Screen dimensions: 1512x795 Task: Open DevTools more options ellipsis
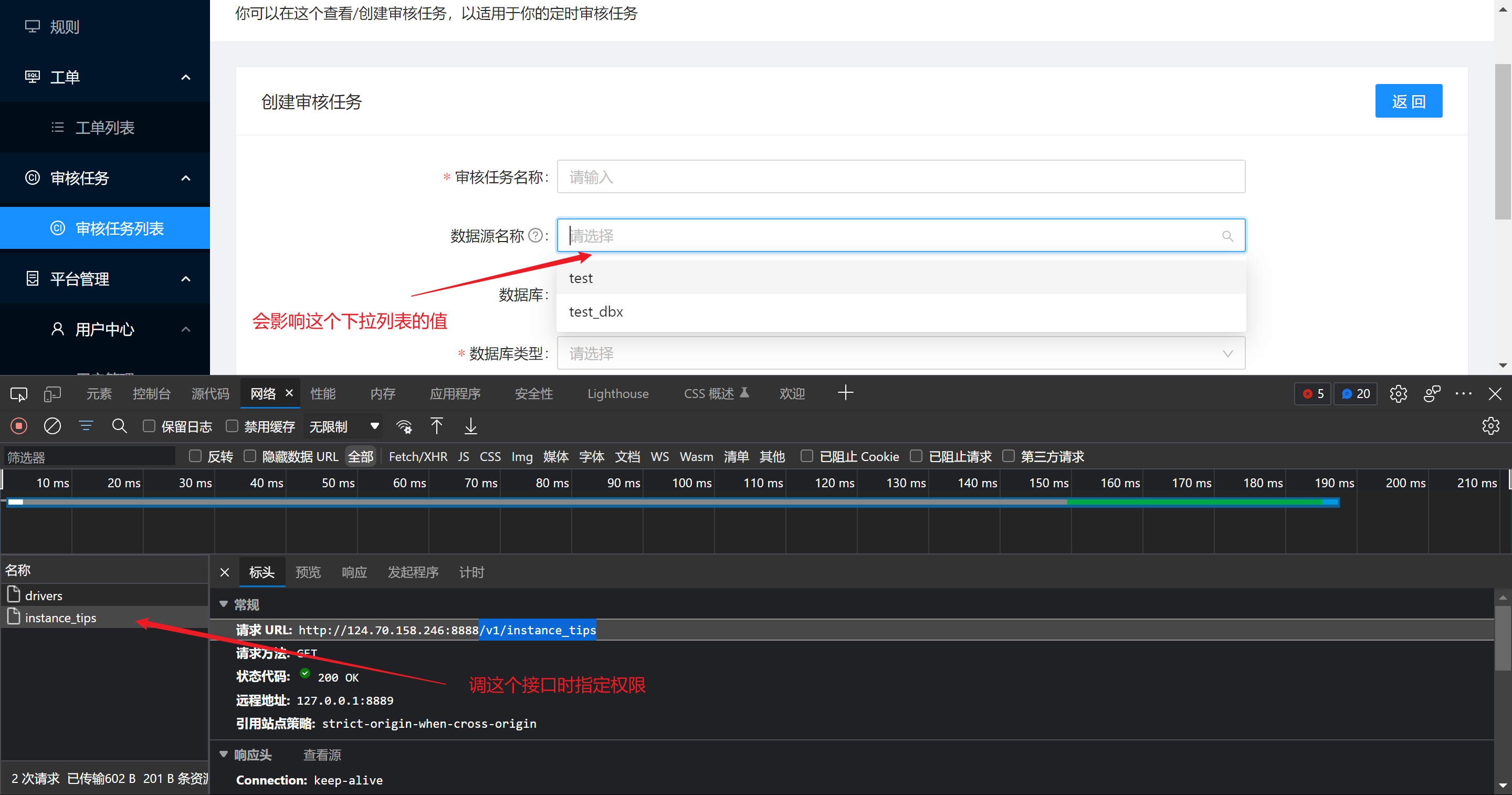click(1463, 394)
